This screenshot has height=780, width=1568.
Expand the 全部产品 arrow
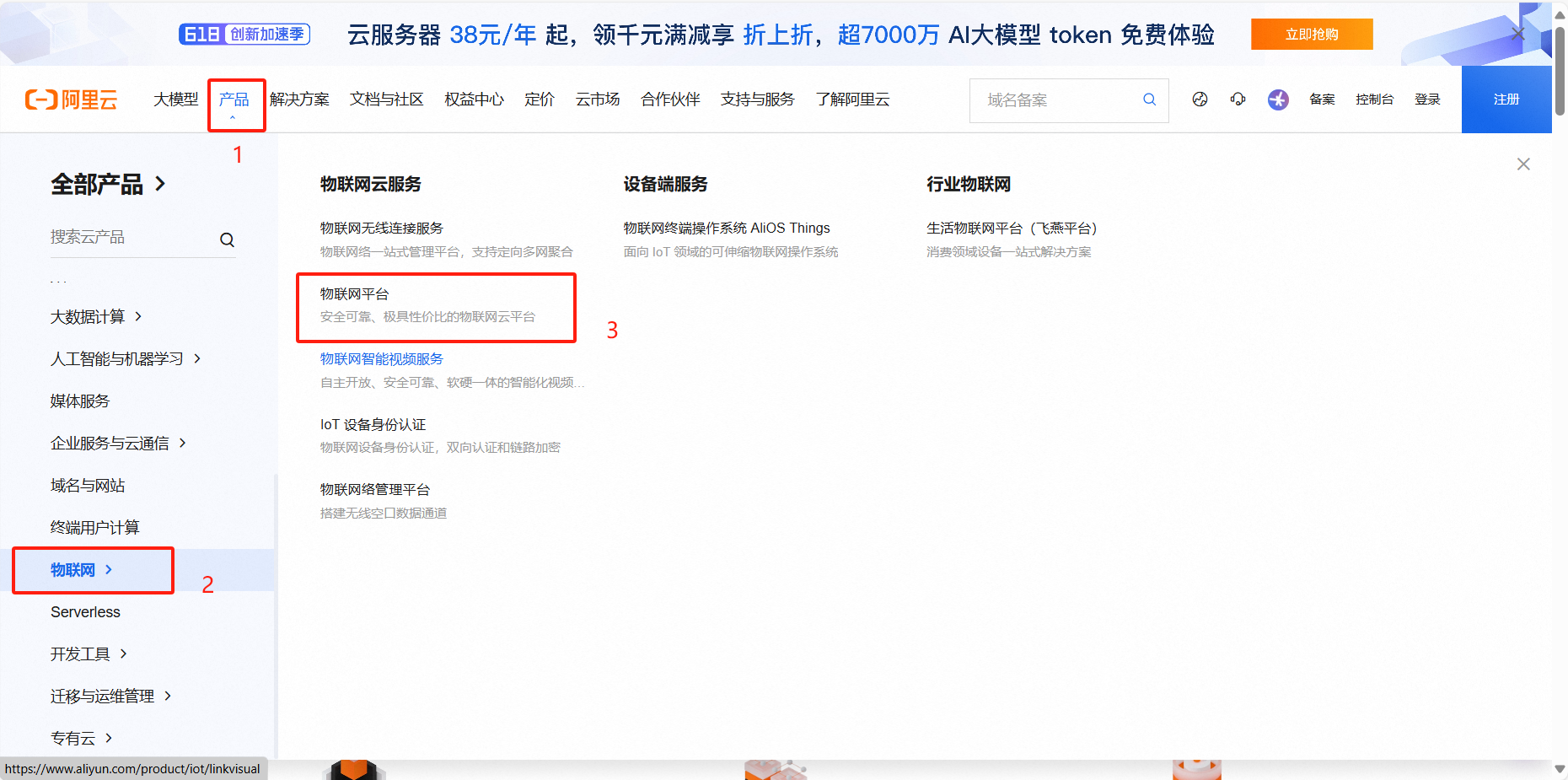point(160,184)
